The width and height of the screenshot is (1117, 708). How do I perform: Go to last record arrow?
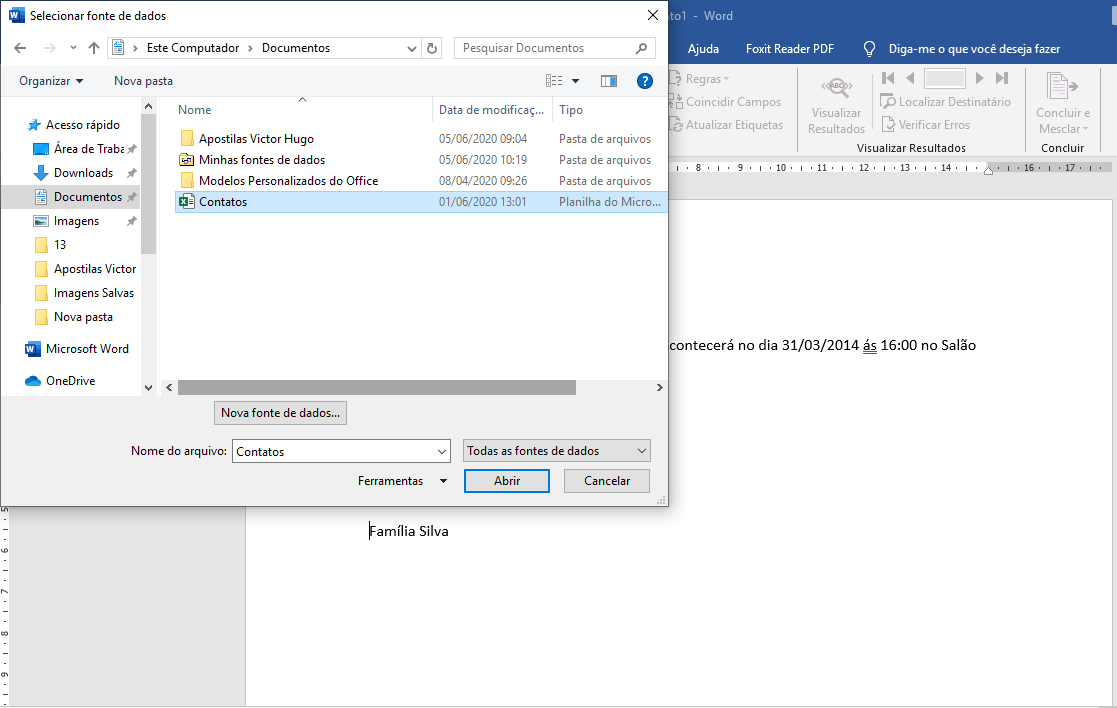click(1002, 78)
